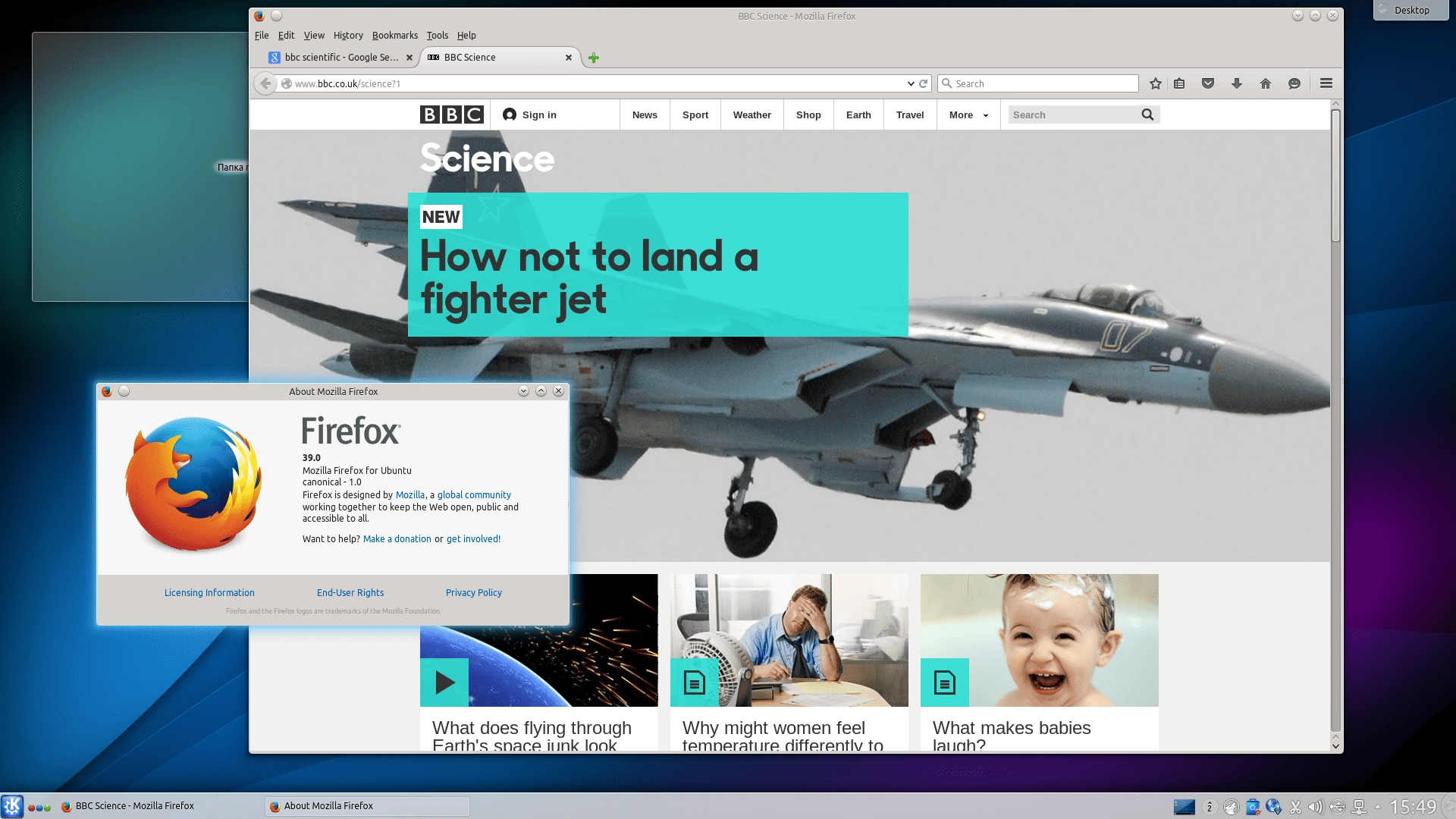This screenshot has height=819, width=1456.
Task: Open Licensing Information in About dialog
Action: (209, 593)
